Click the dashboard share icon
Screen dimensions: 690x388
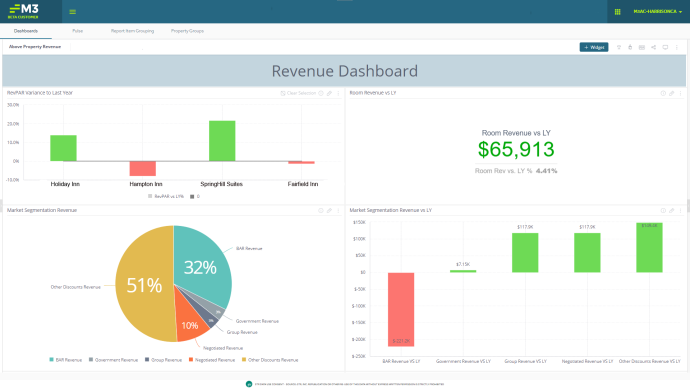coord(653,47)
